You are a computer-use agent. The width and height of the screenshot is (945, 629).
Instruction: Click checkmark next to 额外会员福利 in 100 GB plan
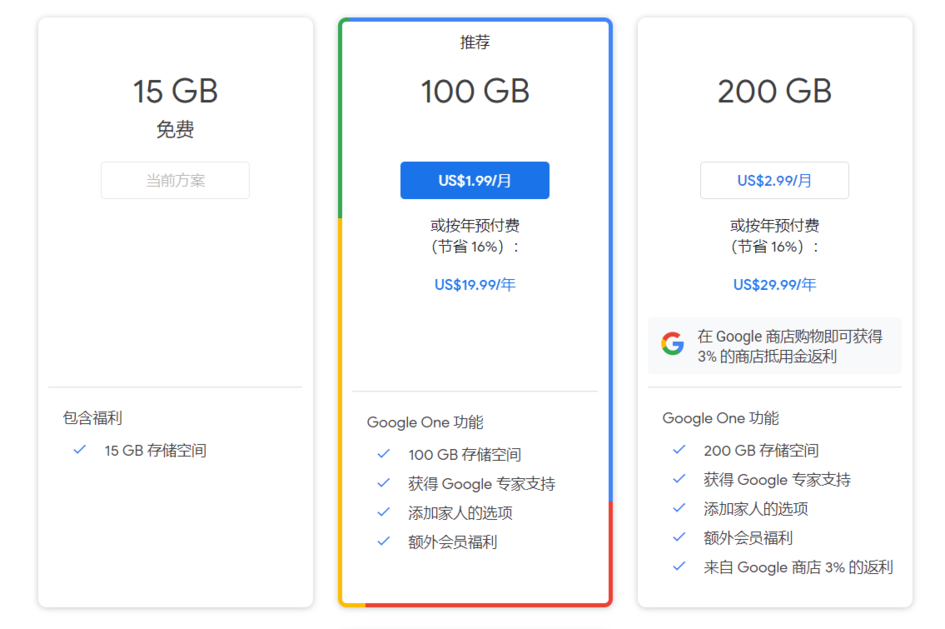383,541
